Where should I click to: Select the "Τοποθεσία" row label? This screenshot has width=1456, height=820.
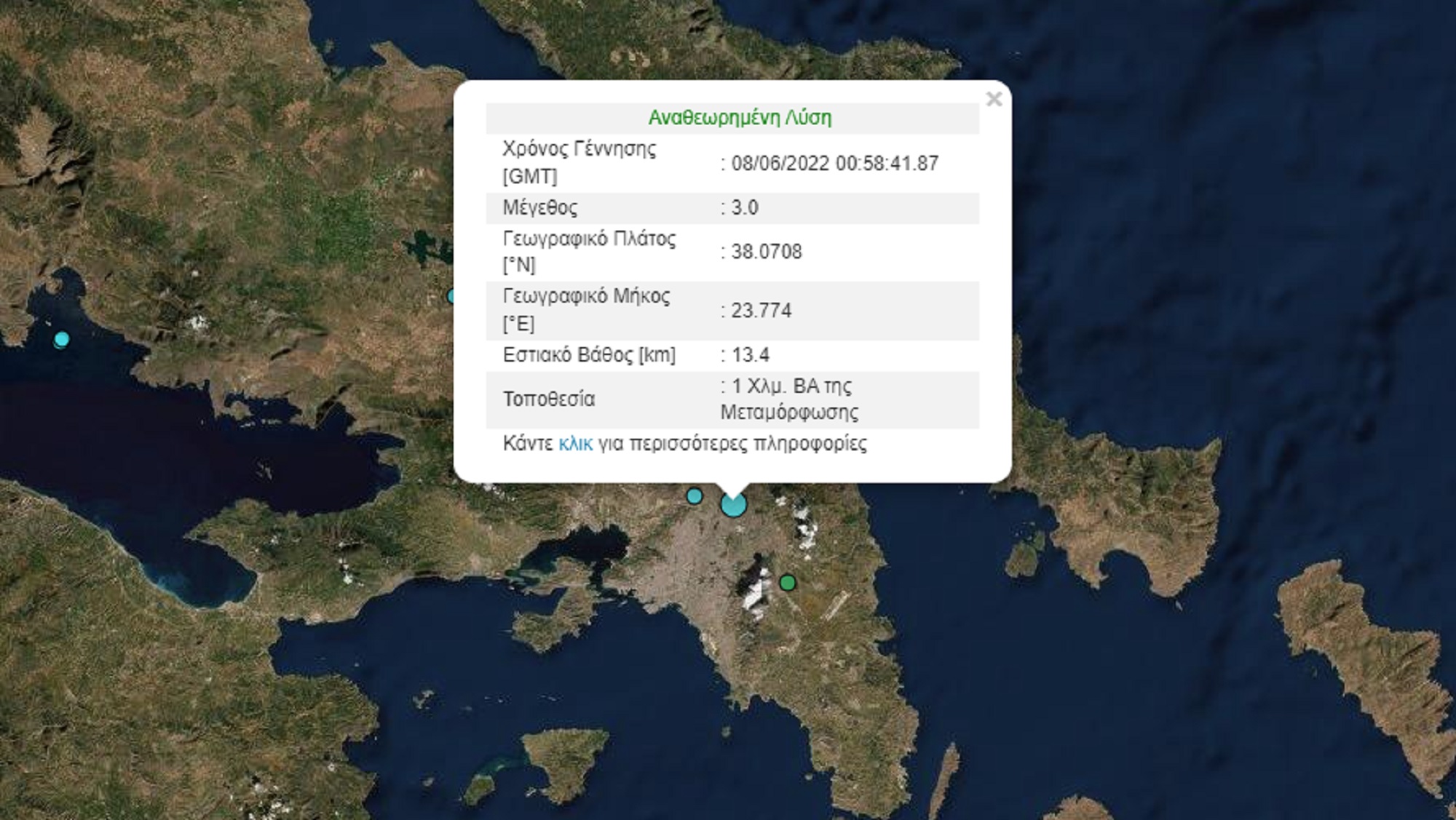click(549, 399)
